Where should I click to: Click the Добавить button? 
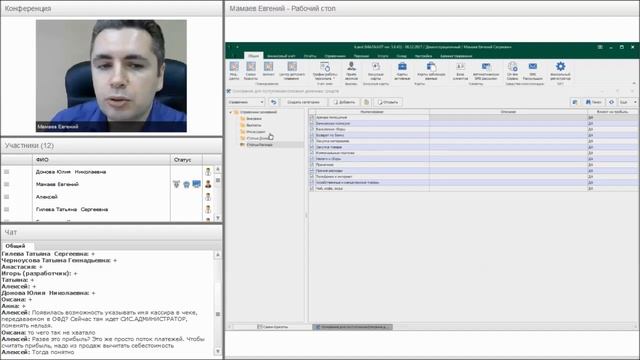pos(344,102)
